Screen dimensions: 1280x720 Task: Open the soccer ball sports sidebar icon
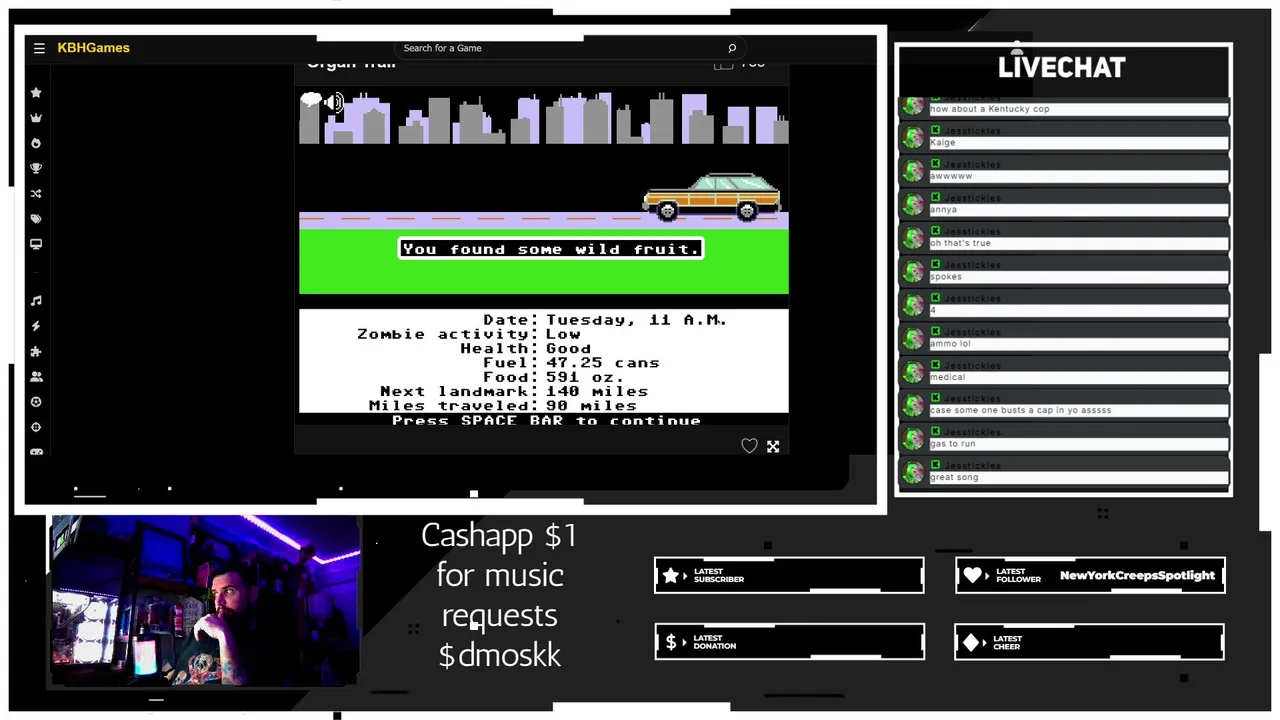pos(36,402)
